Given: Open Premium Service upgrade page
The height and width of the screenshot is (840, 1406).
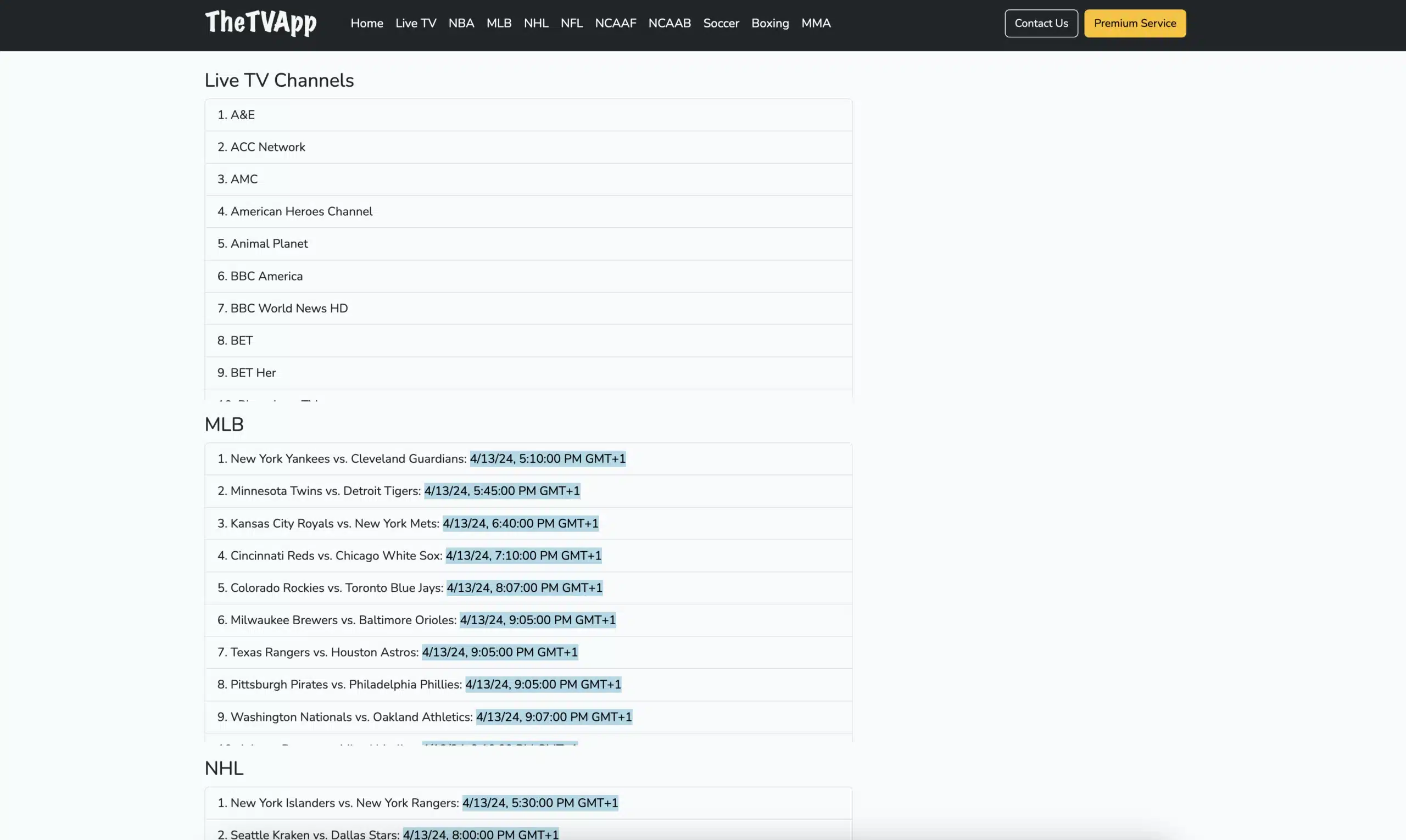Looking at the screenshot, I should 1135,23.
